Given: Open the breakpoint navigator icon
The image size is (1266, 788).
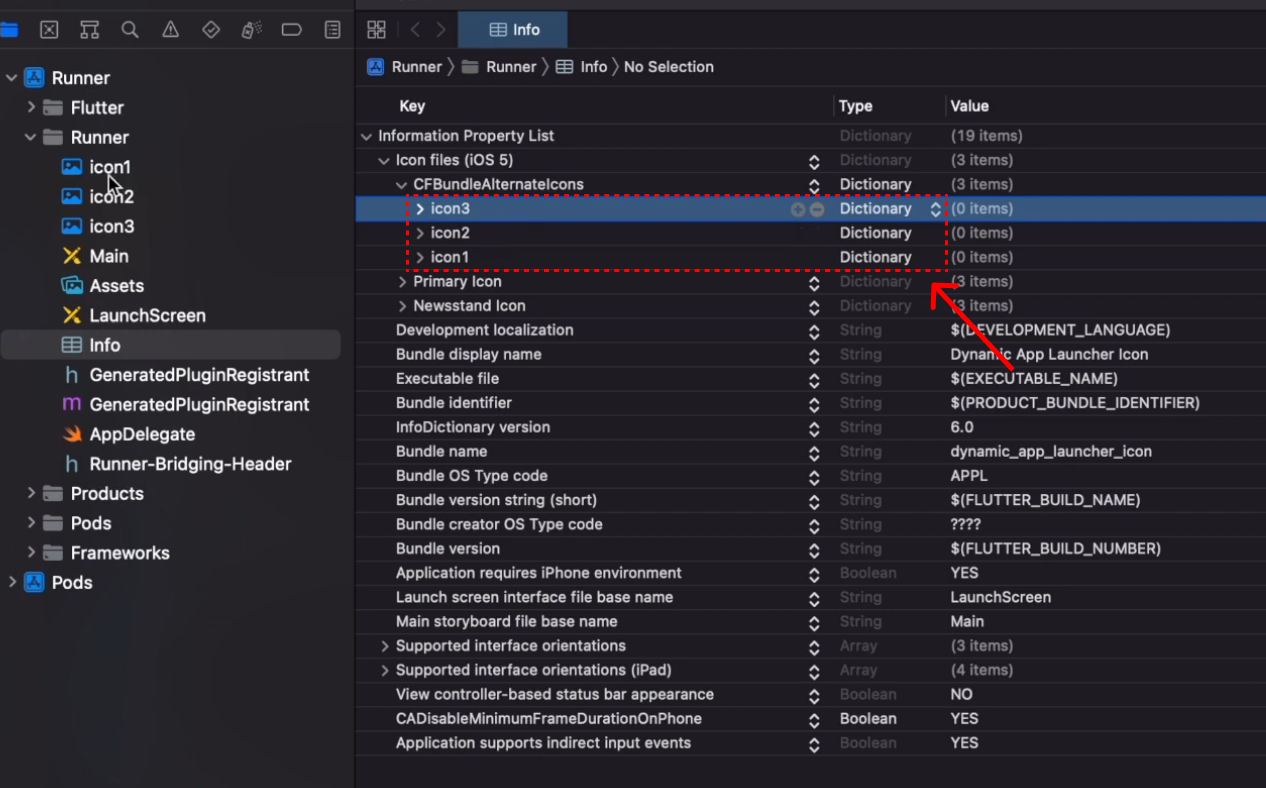Looking at the screenshot, I should 292,30.
